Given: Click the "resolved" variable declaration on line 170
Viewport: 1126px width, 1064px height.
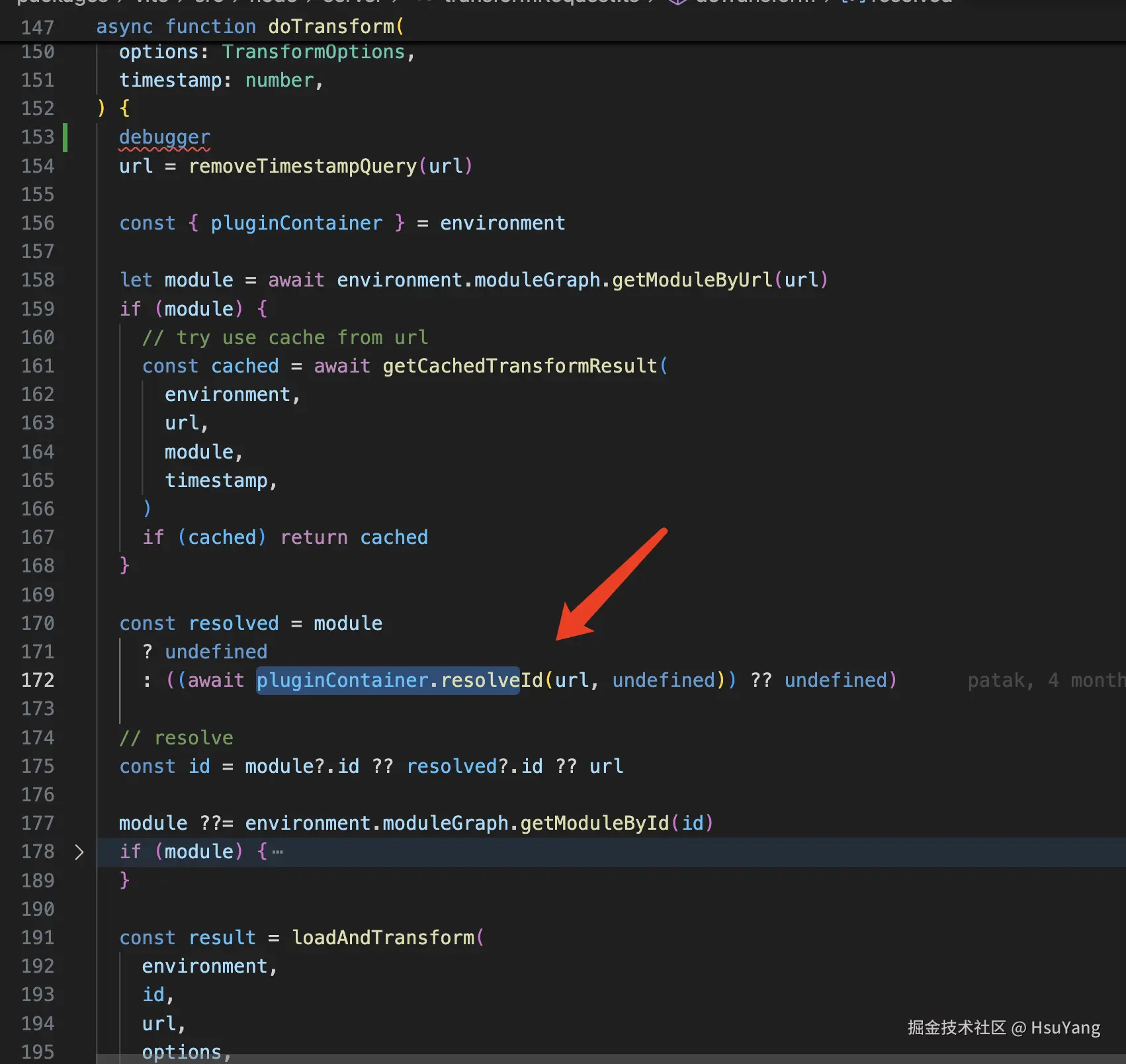Looking at the screenshot, I should (x=234, y=623).
